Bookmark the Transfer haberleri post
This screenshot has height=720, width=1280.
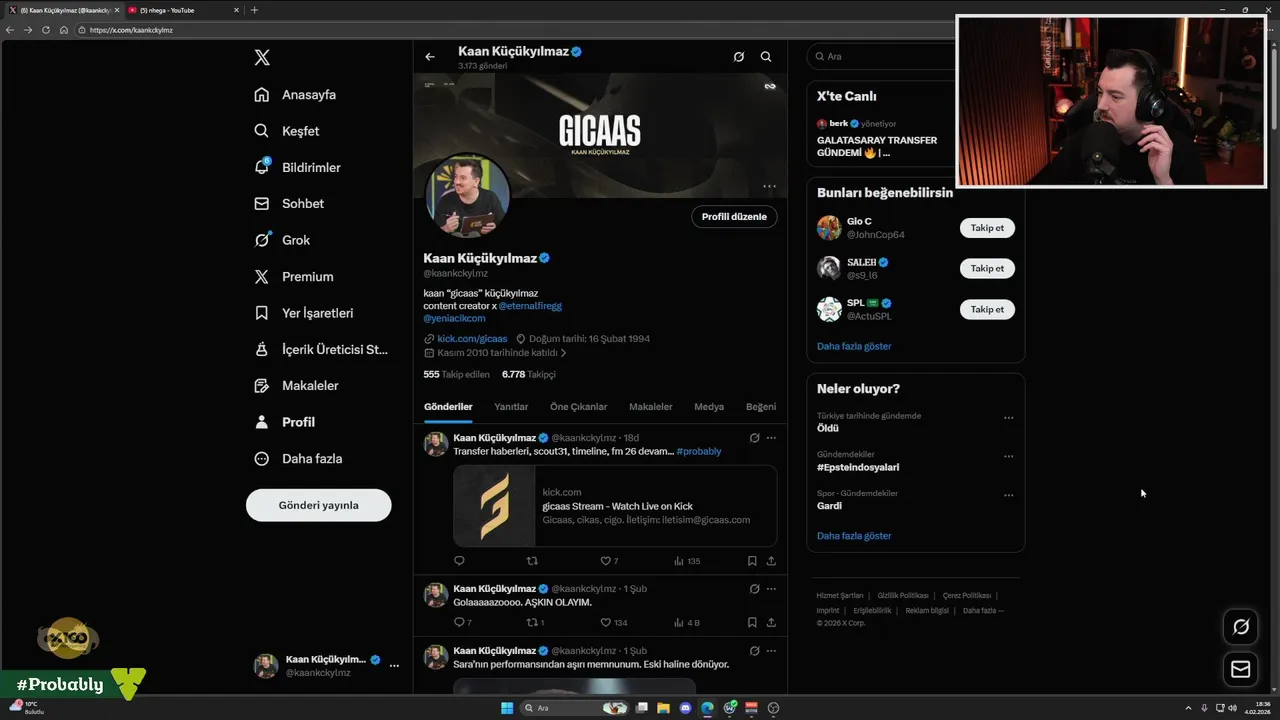click(x=752, y=561)
